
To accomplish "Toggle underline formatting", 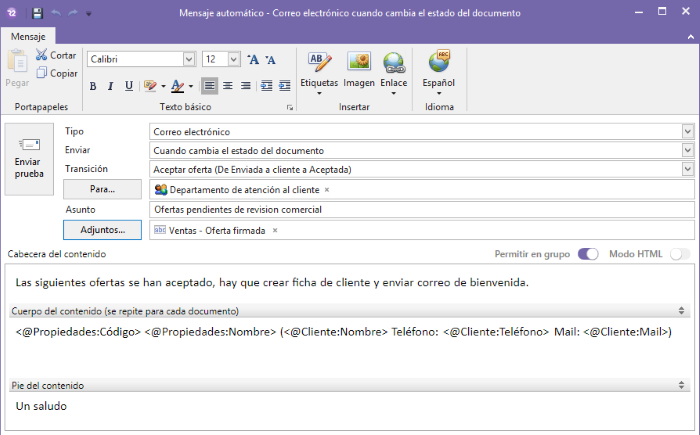I will pyautogui.click(x=129, y=86).
